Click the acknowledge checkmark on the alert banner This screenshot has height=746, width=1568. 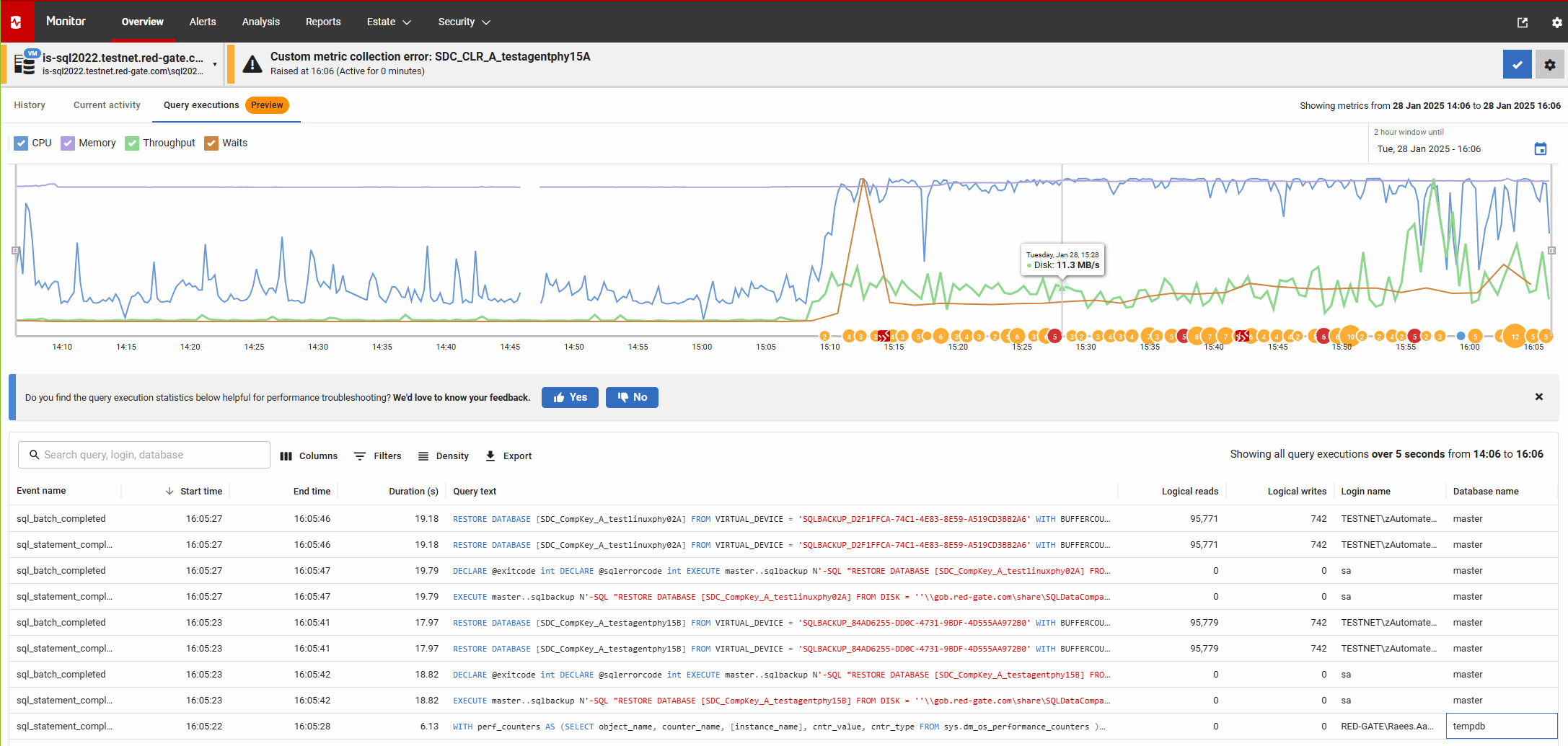(1518, 64)
